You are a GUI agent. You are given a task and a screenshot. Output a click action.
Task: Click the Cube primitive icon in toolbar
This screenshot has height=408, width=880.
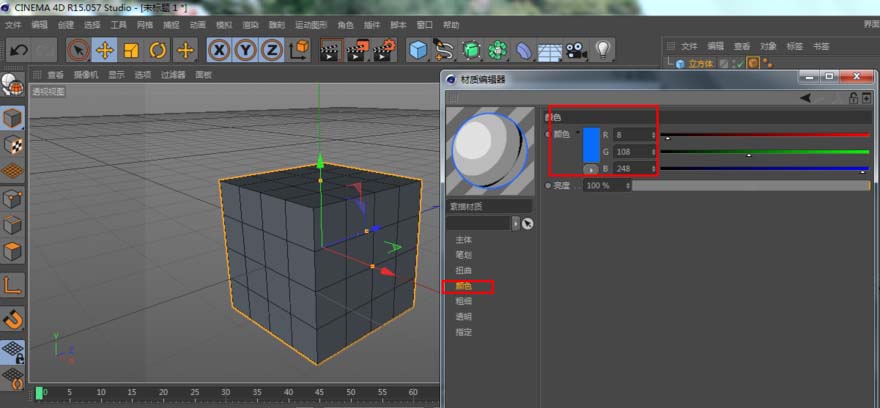click(418, 50)
